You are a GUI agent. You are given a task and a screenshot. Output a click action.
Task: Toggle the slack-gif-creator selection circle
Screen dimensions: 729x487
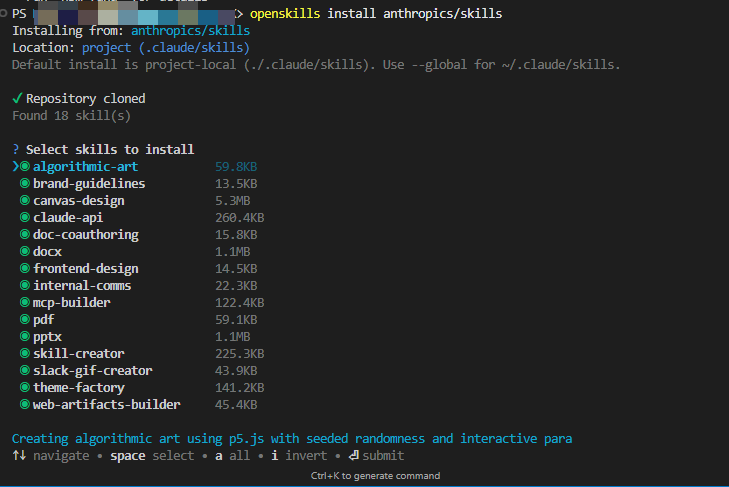coord(25,370)
